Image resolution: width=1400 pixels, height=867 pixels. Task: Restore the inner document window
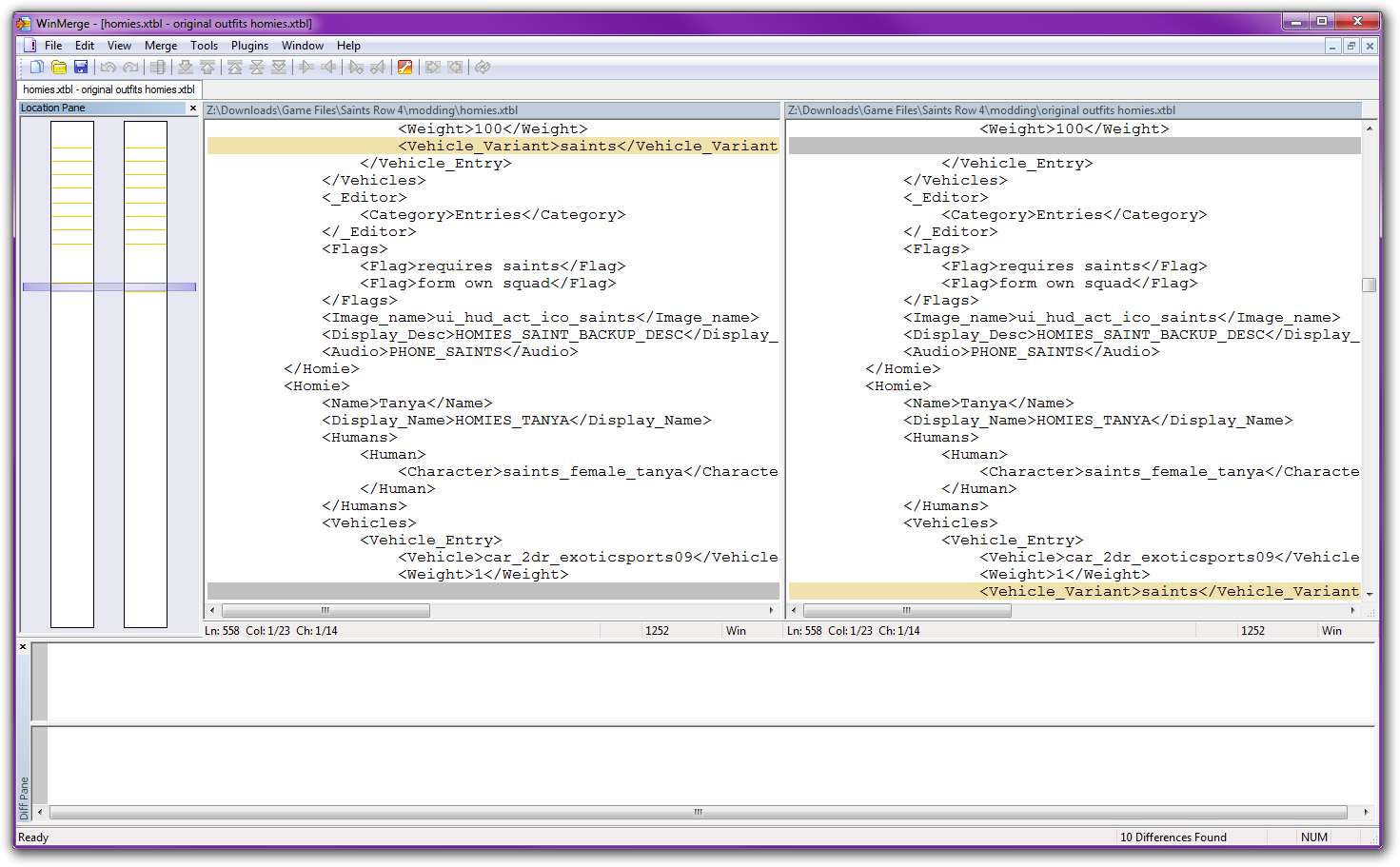click(1351, 46)
